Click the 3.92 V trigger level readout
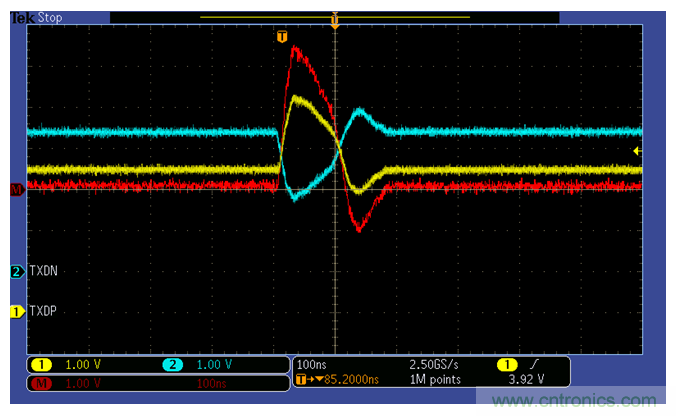This screenshot has width=676, height=416. coord(527,380)
